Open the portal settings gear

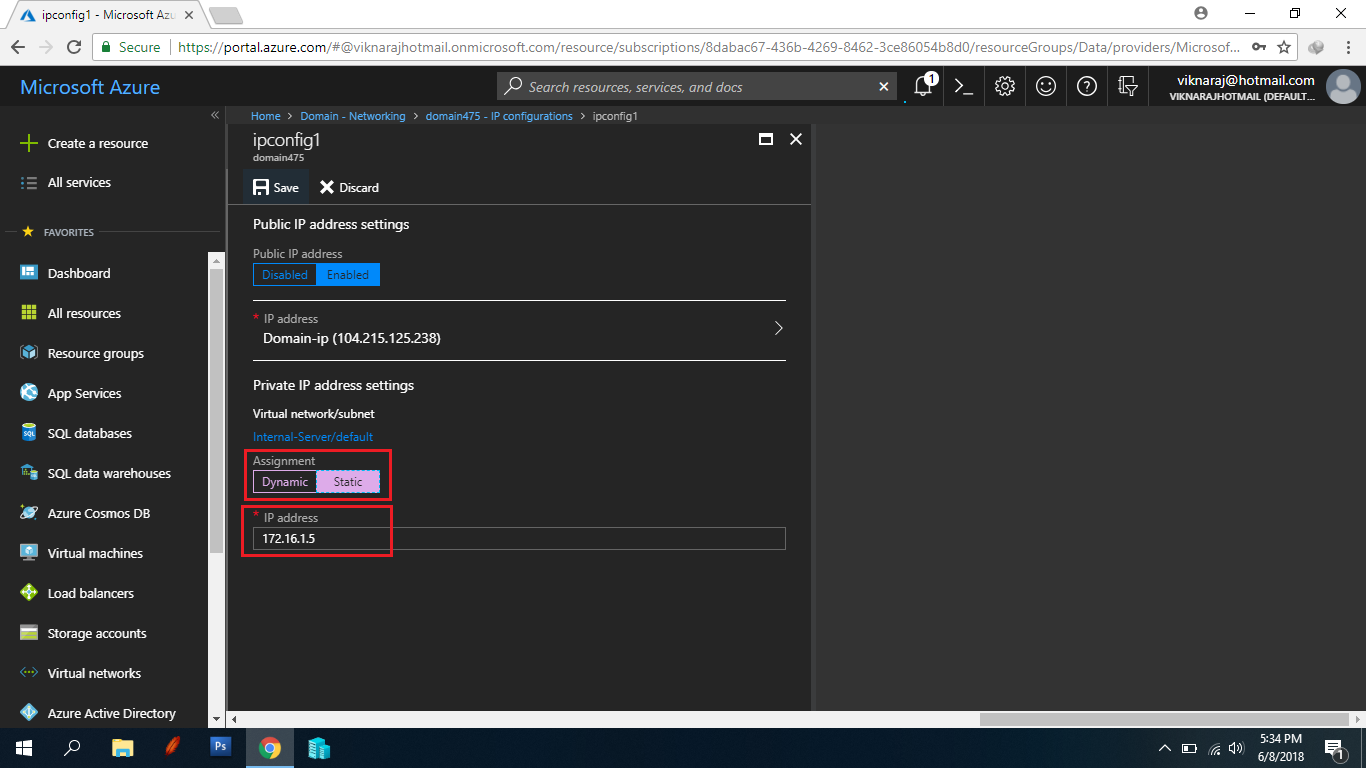click(x=1004, y=87)
